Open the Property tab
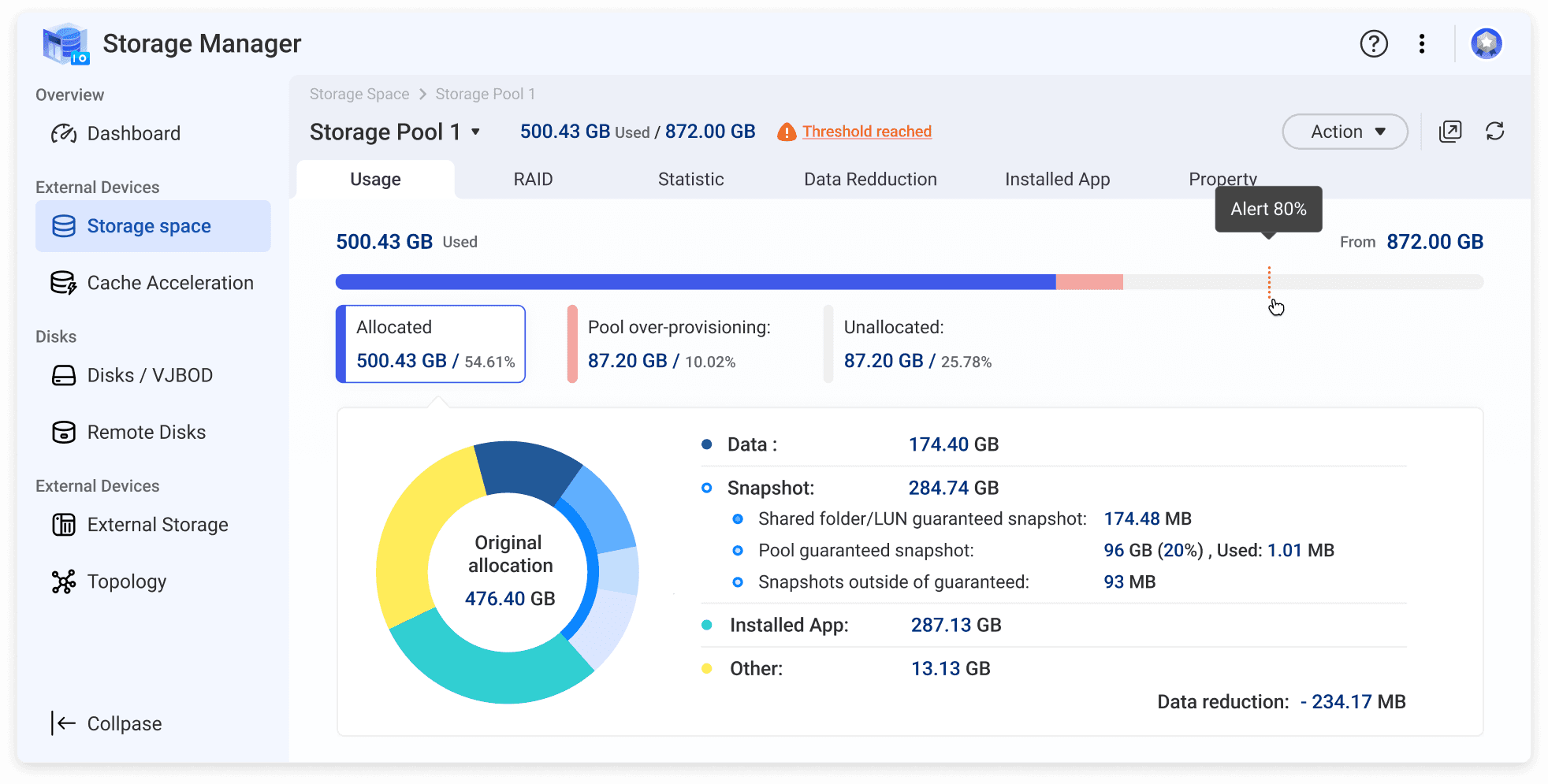Viewport: 1548px width, 784px height. [x=1223, y=179]
